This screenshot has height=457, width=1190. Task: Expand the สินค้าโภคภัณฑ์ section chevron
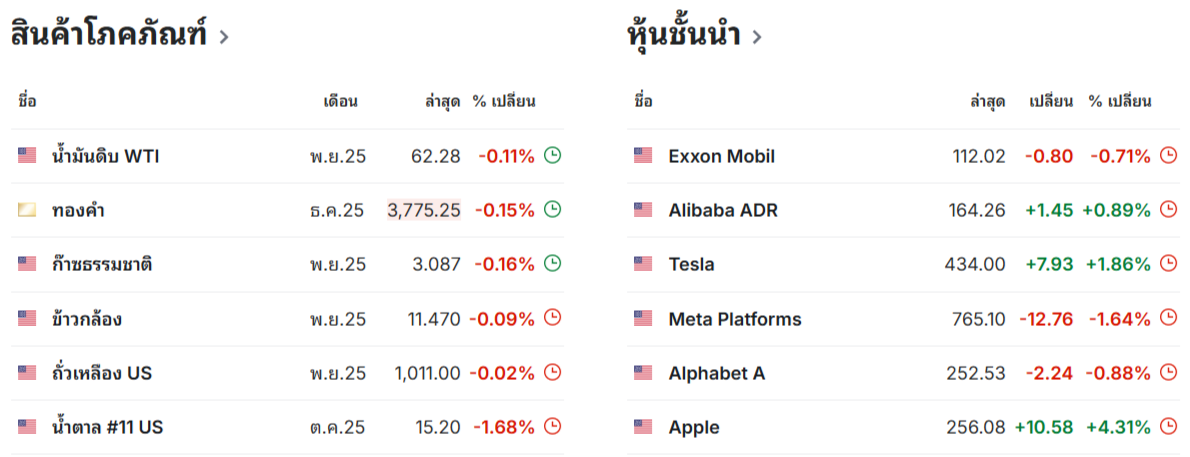[223, 36]
